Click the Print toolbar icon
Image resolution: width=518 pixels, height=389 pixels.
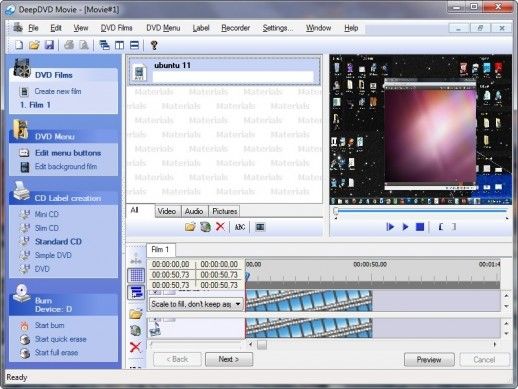[x=69, y=45]
